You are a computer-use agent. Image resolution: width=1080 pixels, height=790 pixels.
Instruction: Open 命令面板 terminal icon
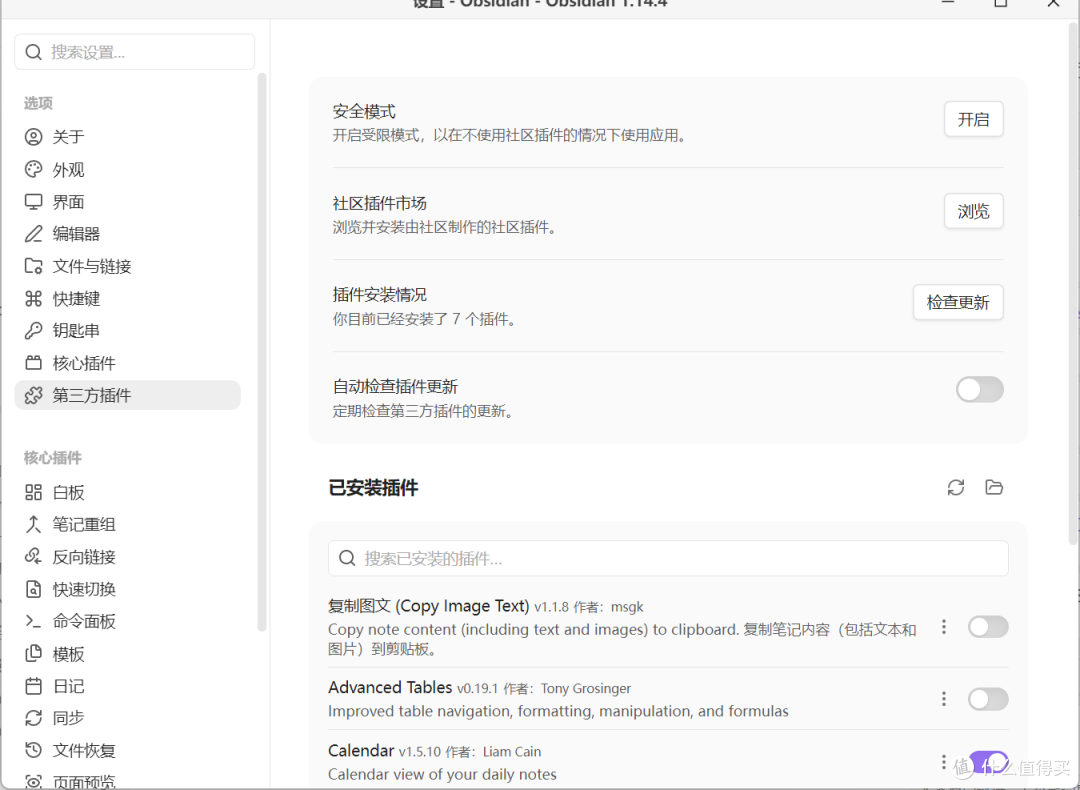tap(33, 621)
